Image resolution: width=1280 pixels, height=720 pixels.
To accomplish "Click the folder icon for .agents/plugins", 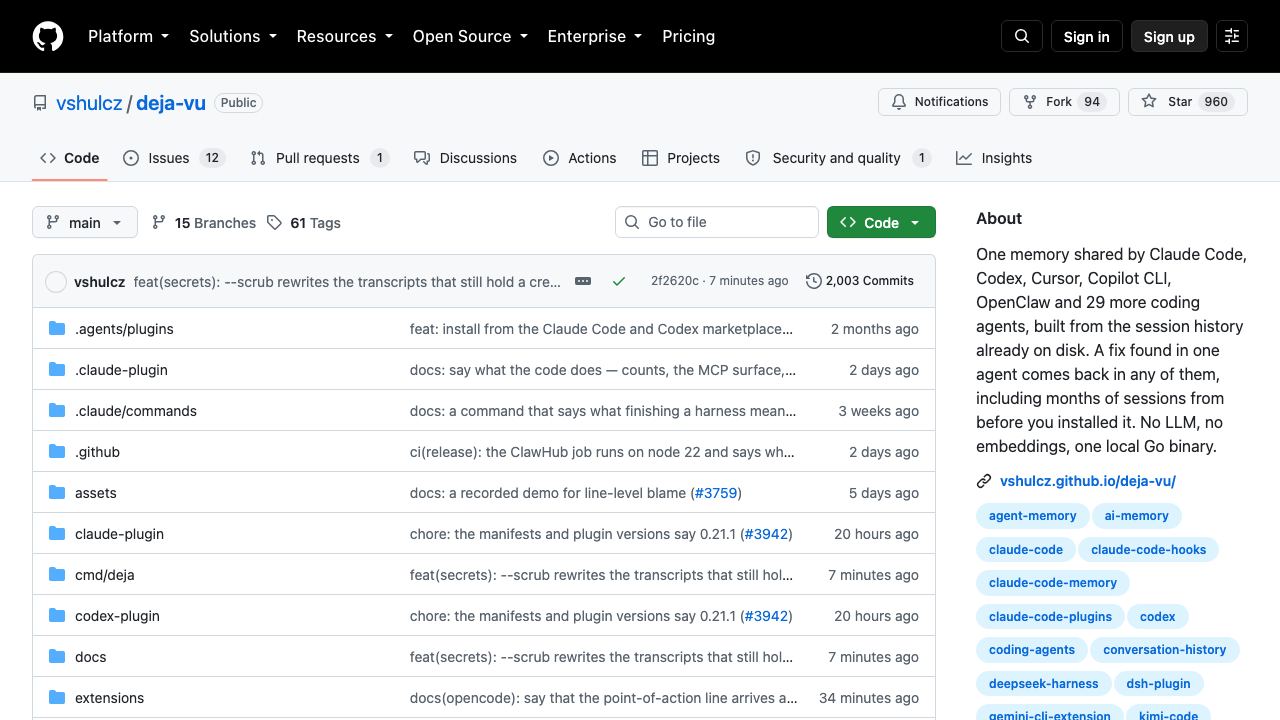I will [57, 328].
